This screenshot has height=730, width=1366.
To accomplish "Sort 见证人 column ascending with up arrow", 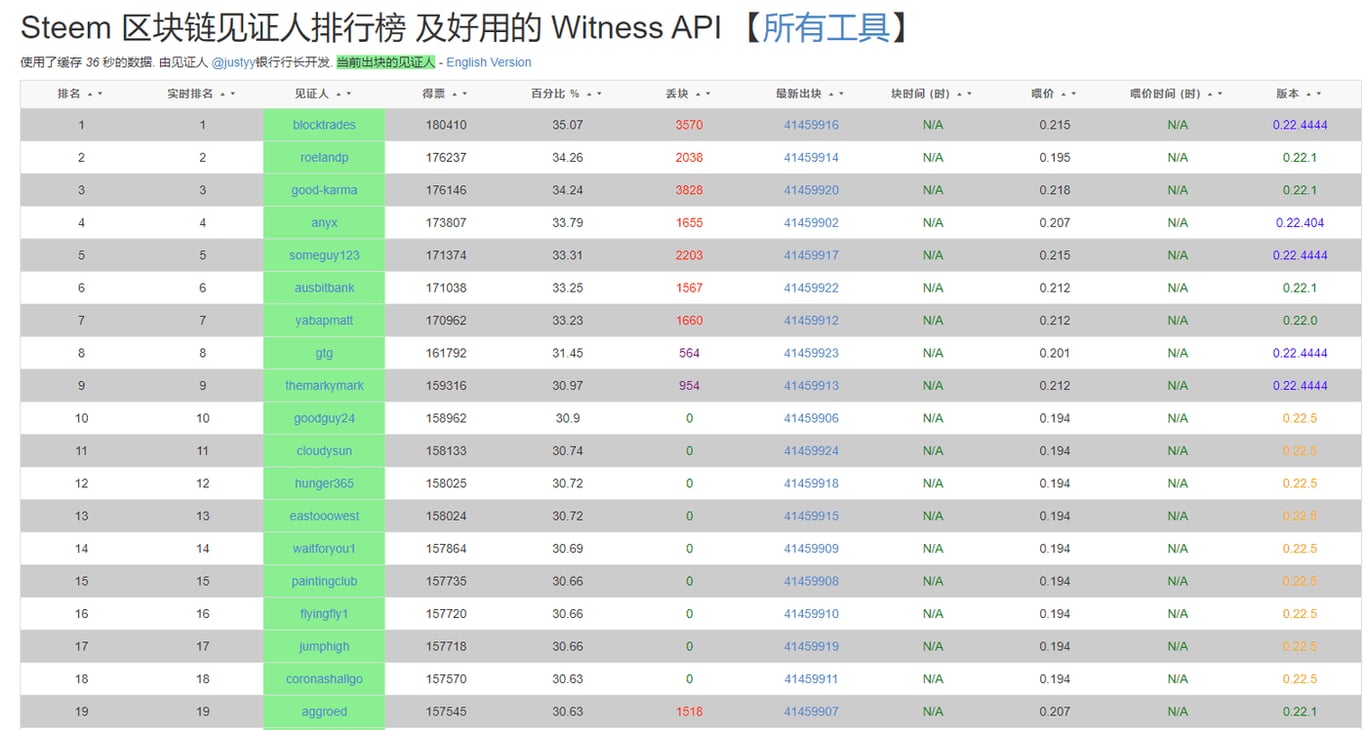I will 338,94.
